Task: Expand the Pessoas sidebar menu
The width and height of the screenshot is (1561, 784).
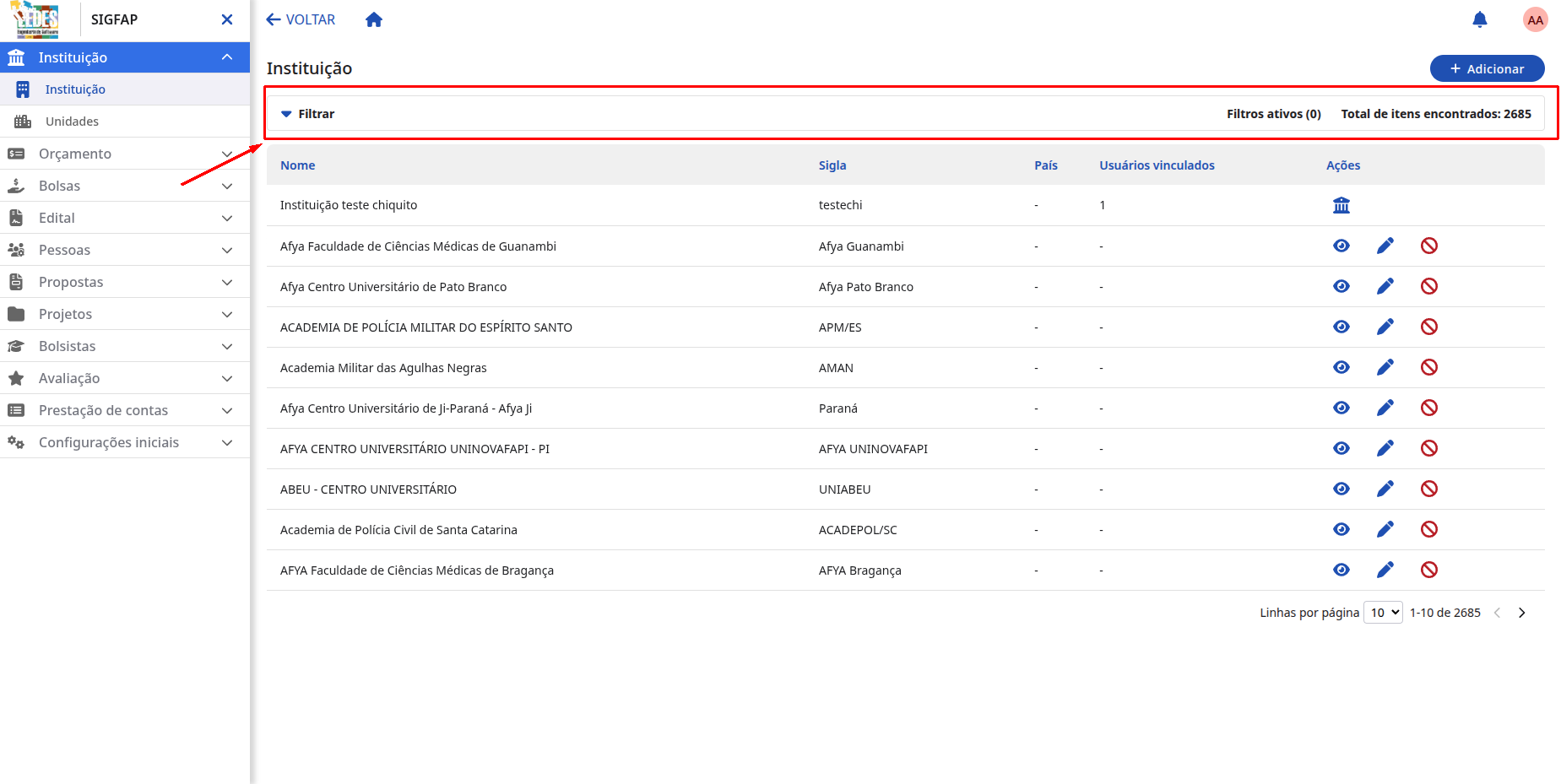Action: tap(125, 250)
